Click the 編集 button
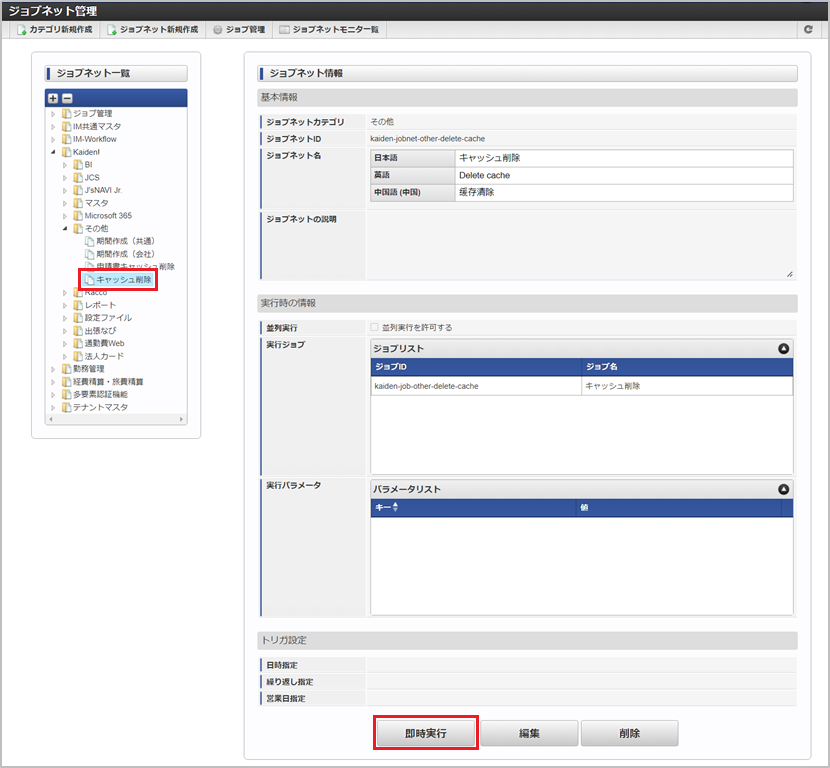The height and width of the screenshot is (768, 830). click(x=529, y=733)
